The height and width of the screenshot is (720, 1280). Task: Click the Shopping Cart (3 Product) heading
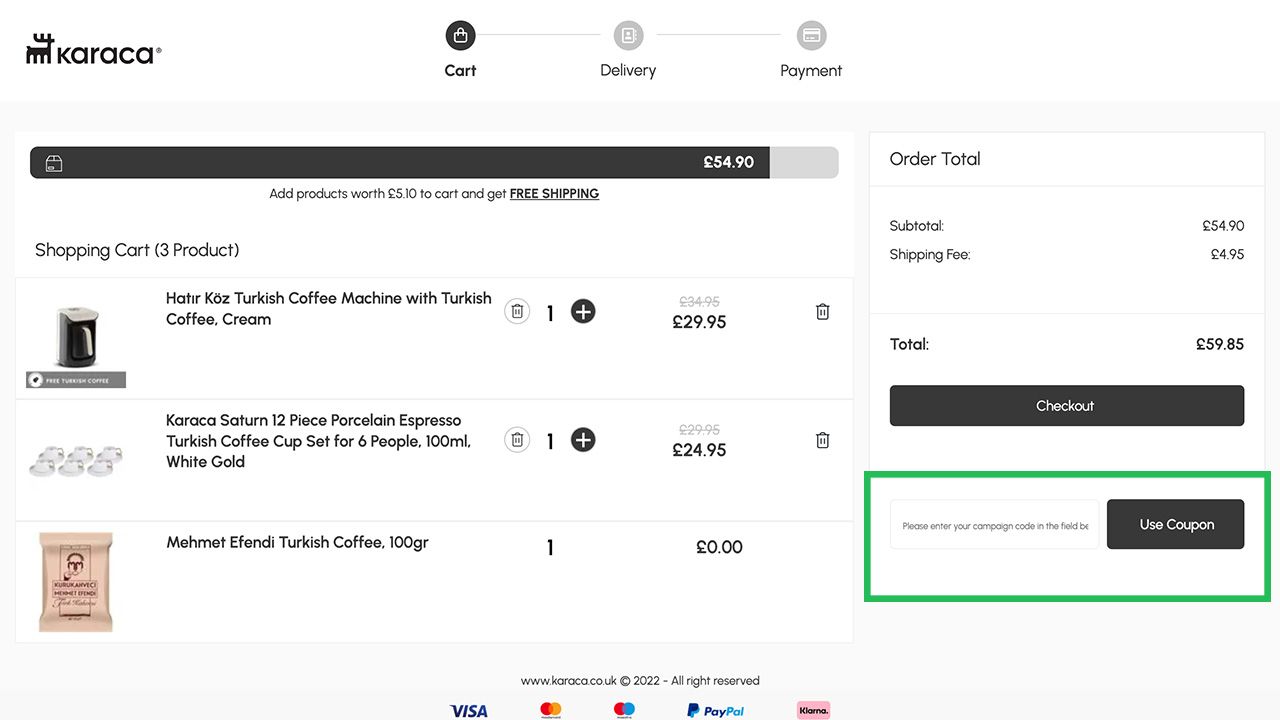pyautogui.click(x=137, y=250)
